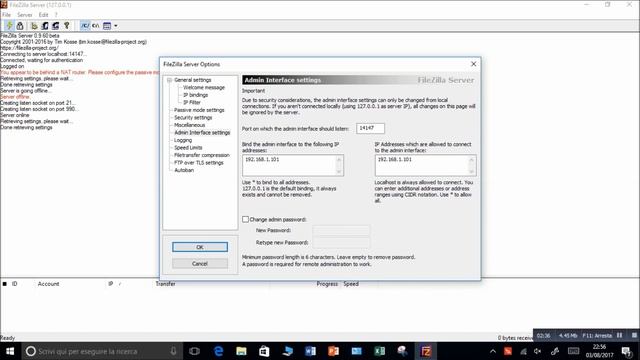Click the question mark help toolbar icon

pos(67,26)
